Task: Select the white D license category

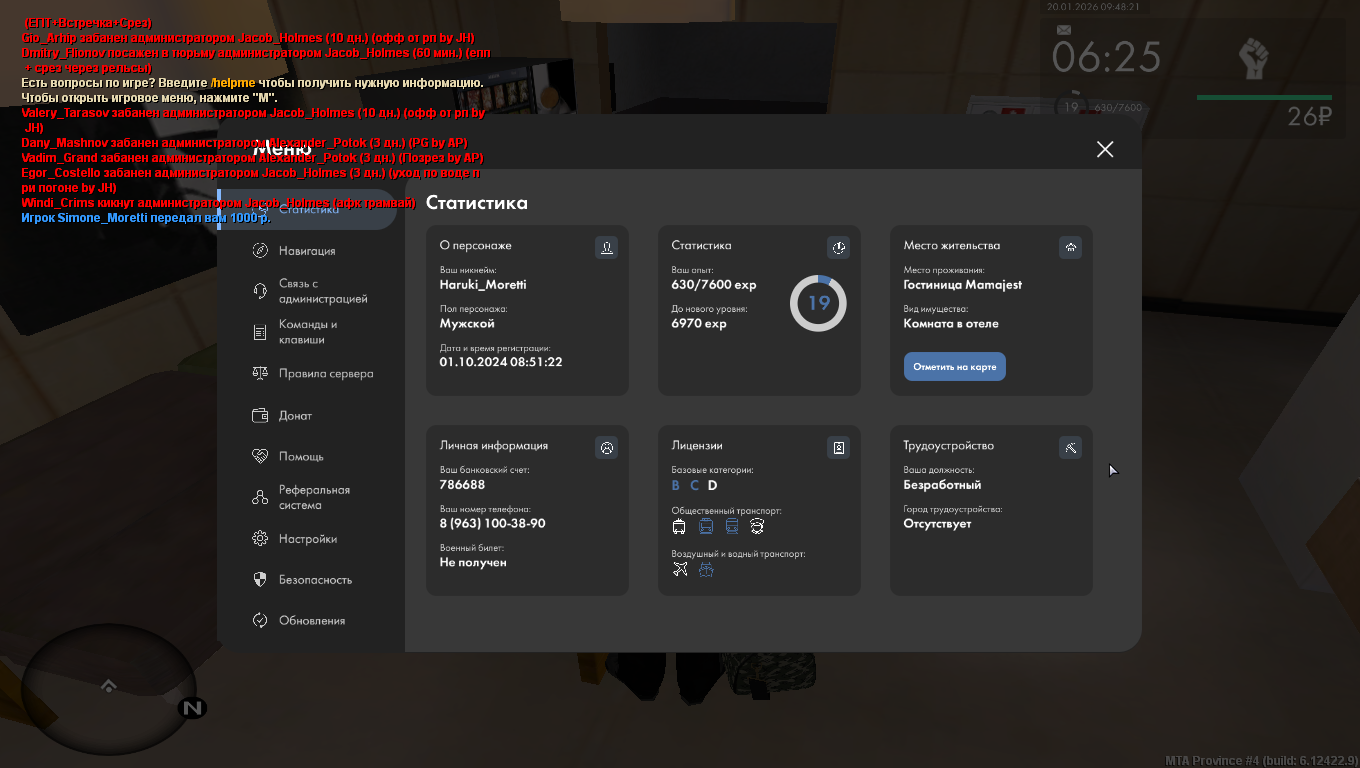Action: (713, 486)
